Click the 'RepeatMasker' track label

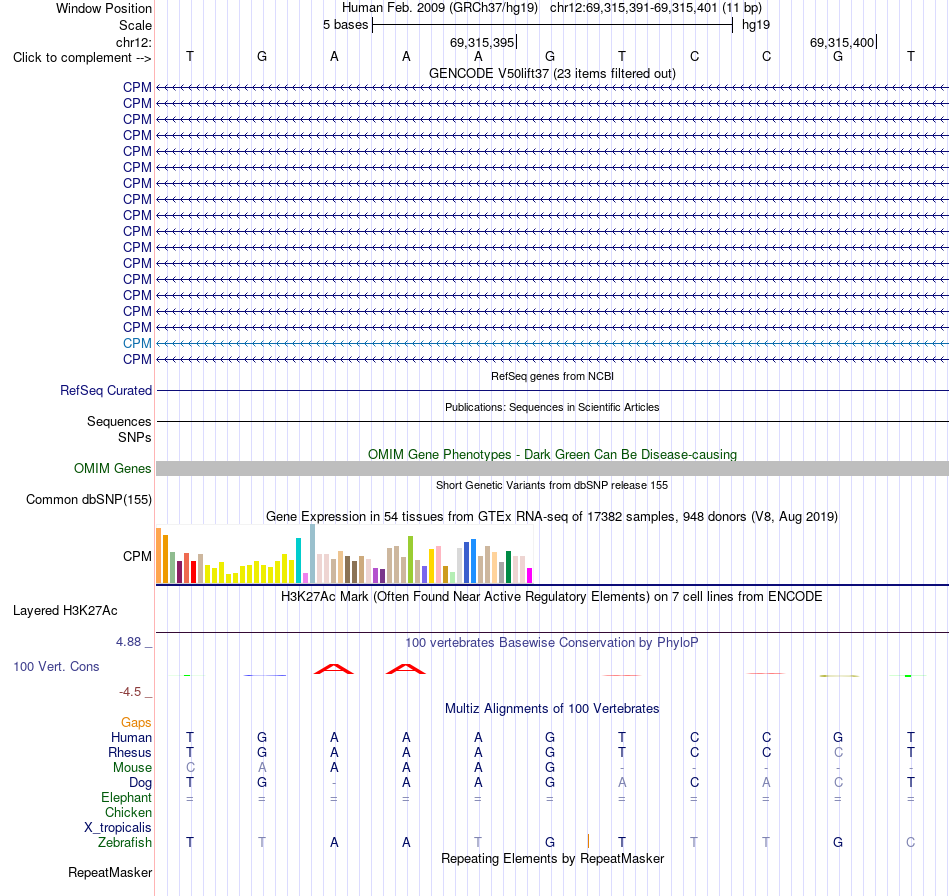110,873
